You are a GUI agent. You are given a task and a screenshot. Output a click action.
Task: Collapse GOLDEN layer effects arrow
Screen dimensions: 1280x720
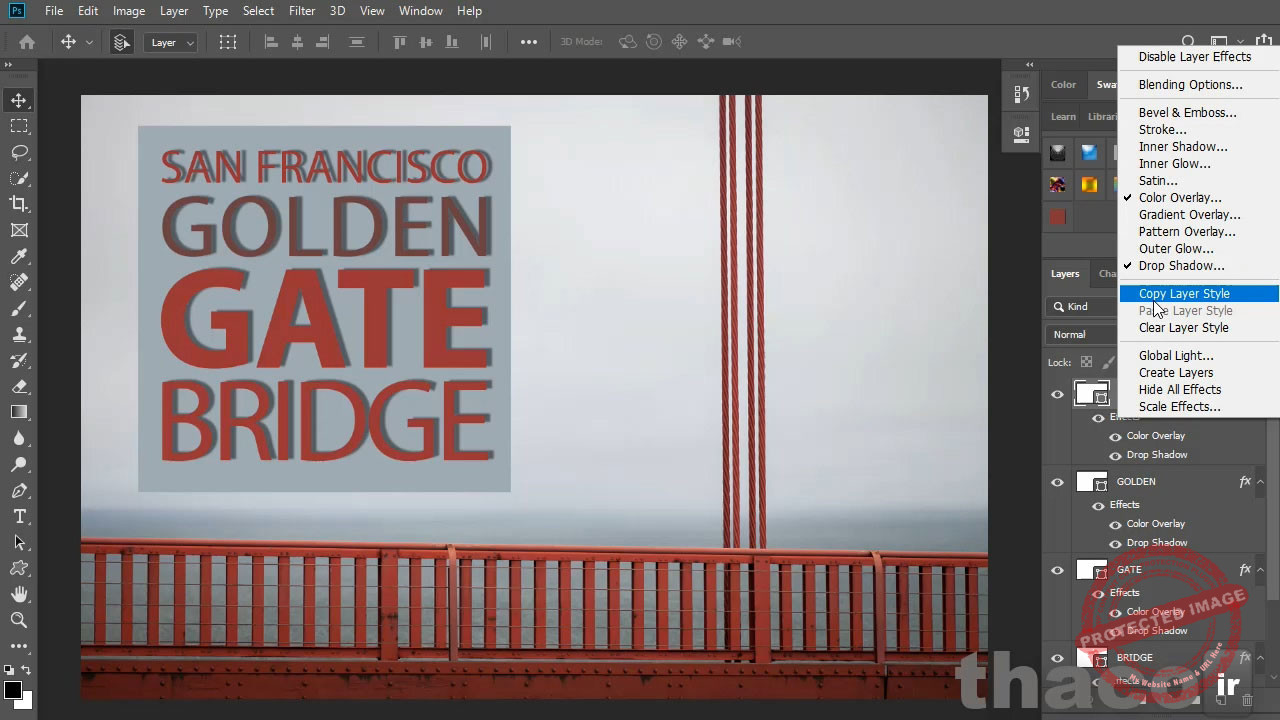pos(1261,482)
